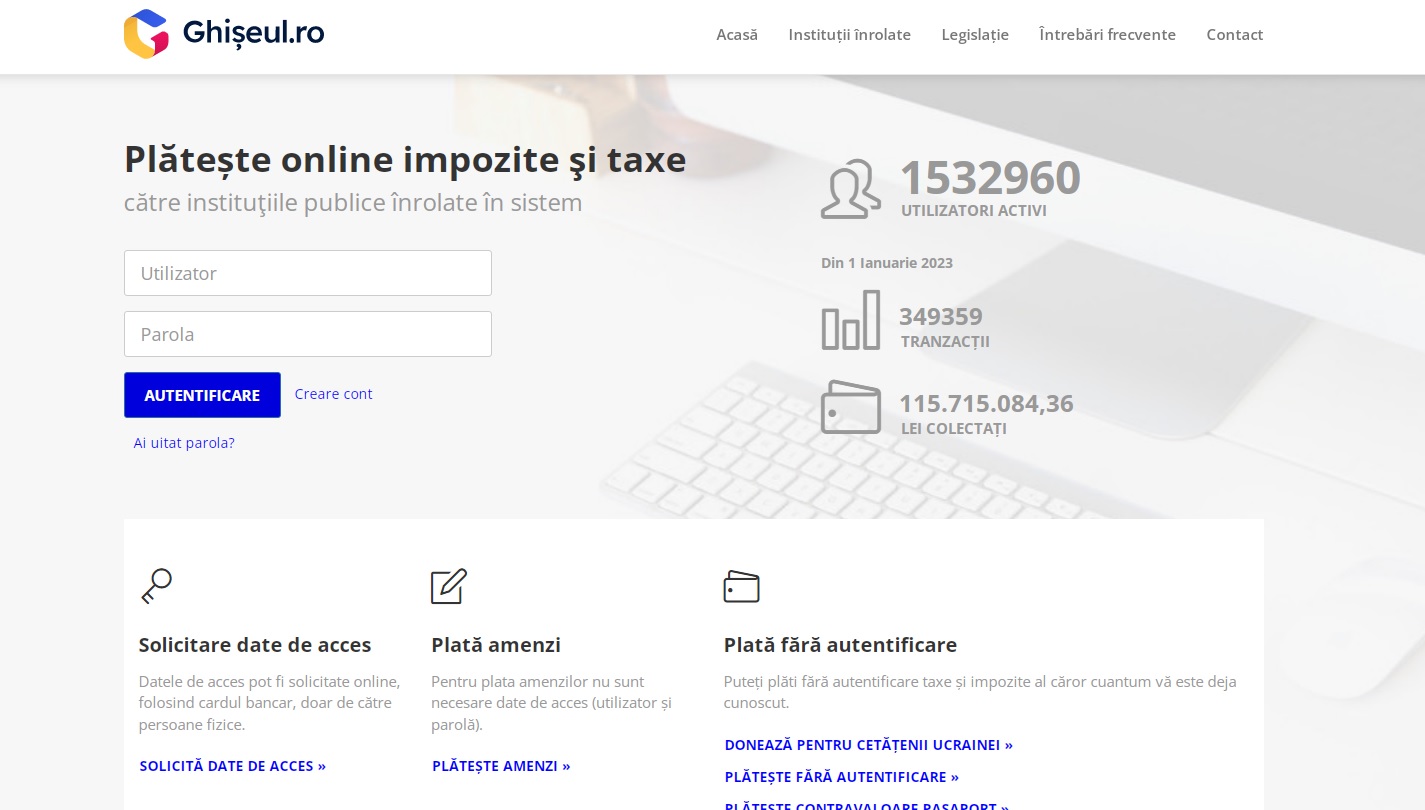Focus the Utilizator input field
Image resolution: width=1425 pixels, height=810 pixels.
coord(308,273)
